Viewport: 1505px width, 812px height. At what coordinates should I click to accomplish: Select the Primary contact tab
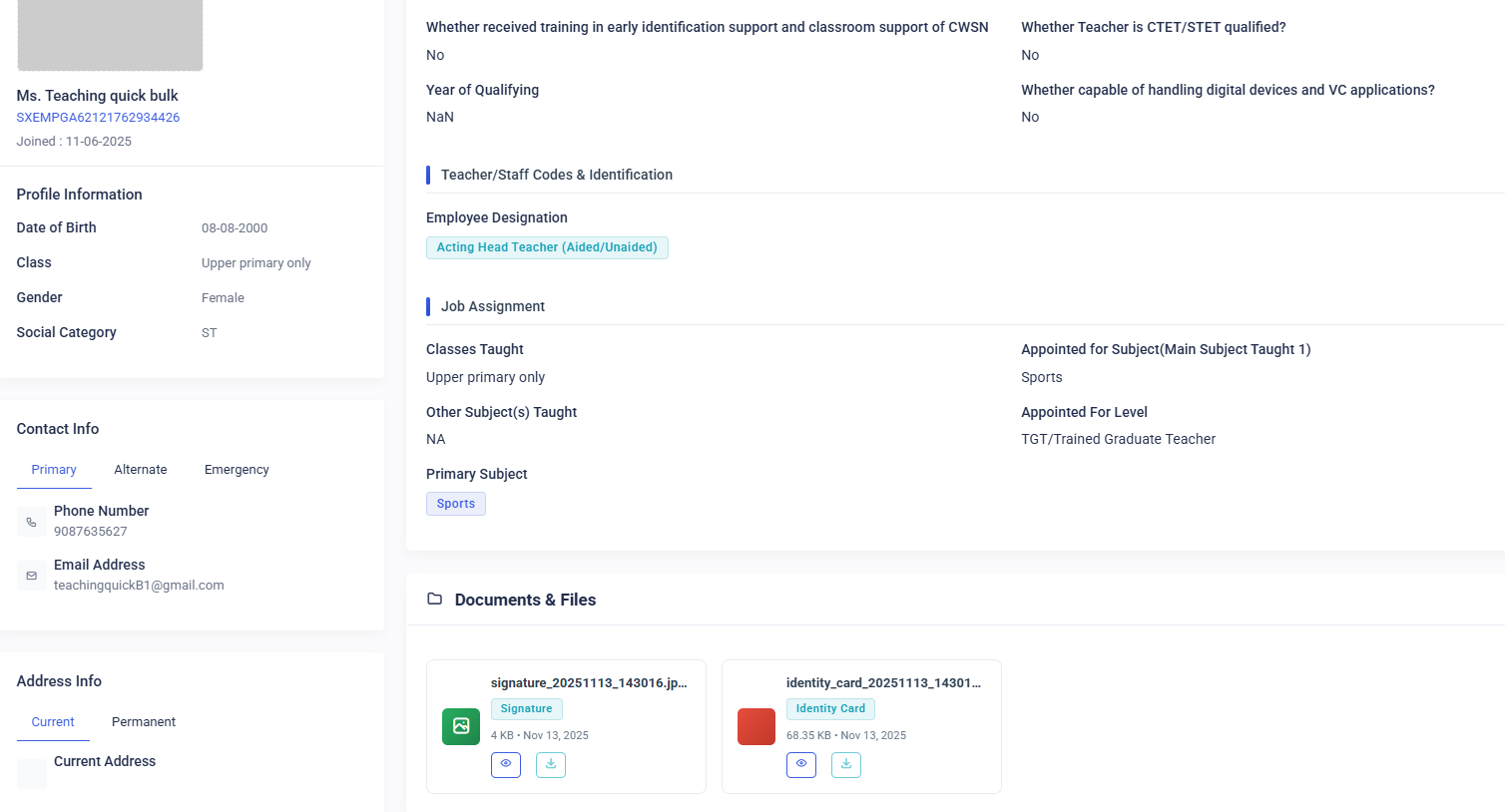pyautogui.click(x=54, y=470)
